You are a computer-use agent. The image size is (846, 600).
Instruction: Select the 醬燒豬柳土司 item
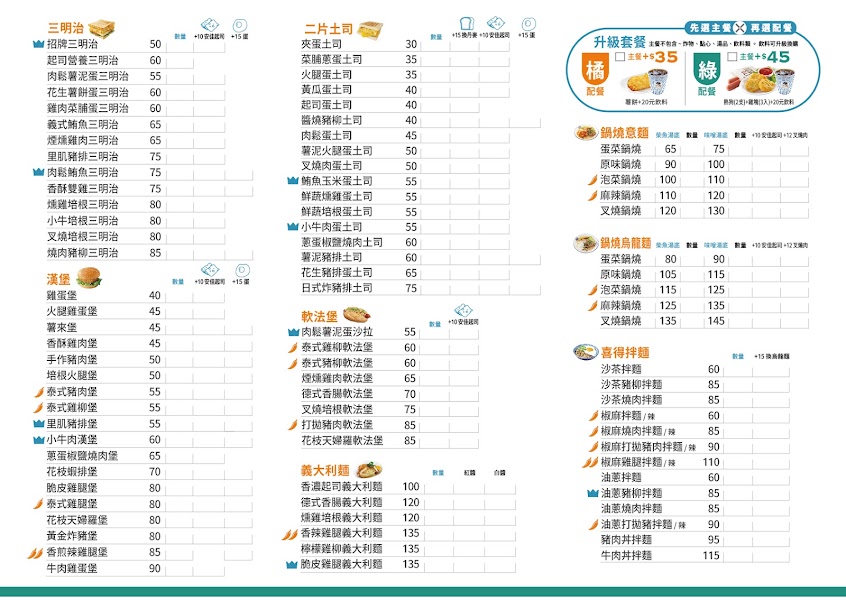420,120
